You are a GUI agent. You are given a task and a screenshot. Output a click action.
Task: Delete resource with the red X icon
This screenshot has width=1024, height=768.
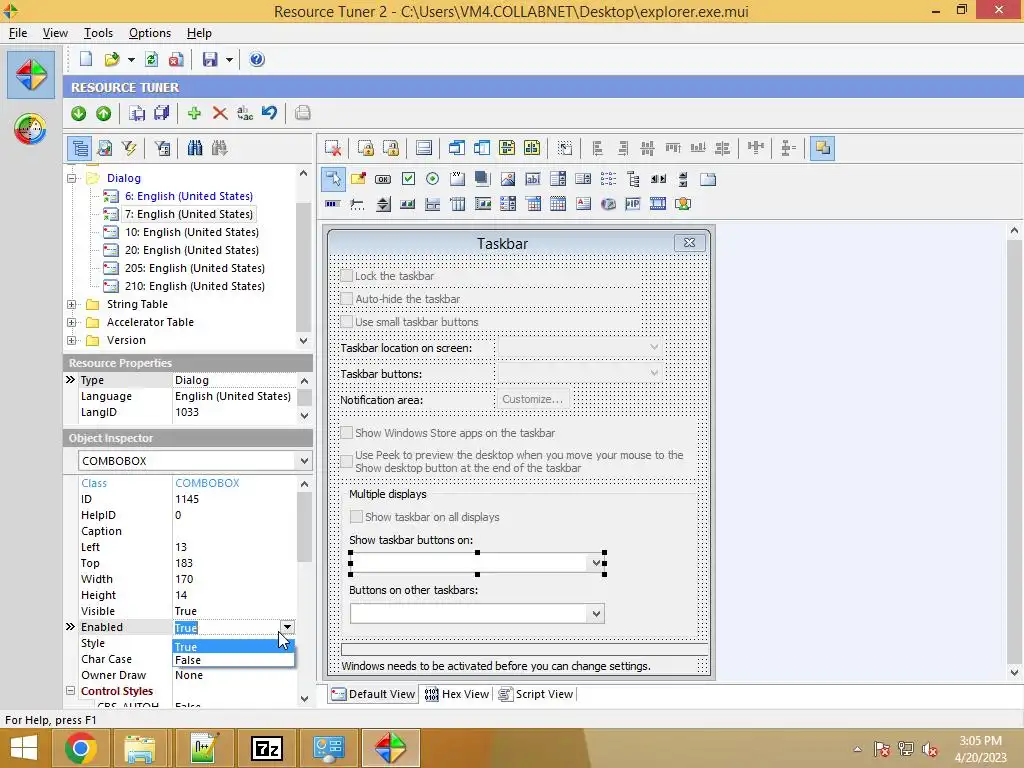click(220, 113)
